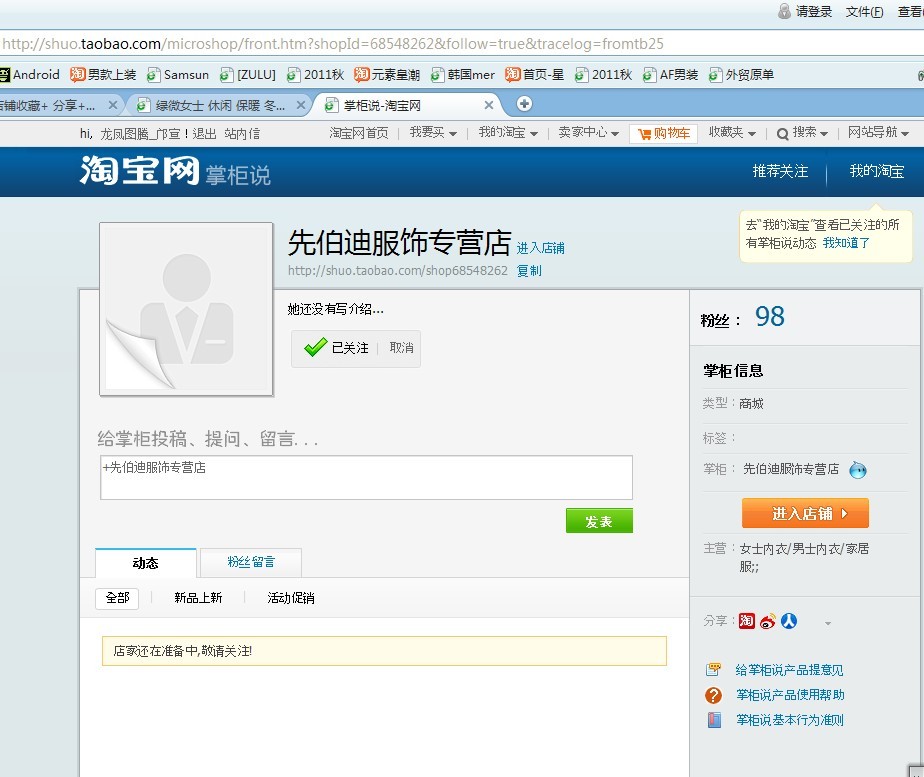Open the shopping cart 购物车
The height and width of the screenshot is (777, 924).
click(664, 134)
